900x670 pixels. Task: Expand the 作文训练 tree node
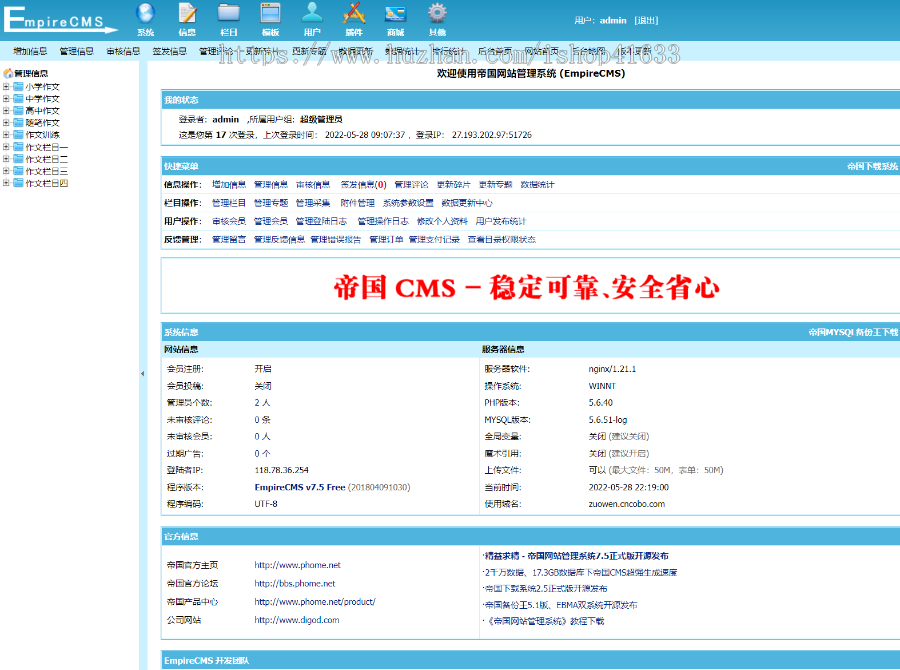(6, 135)
